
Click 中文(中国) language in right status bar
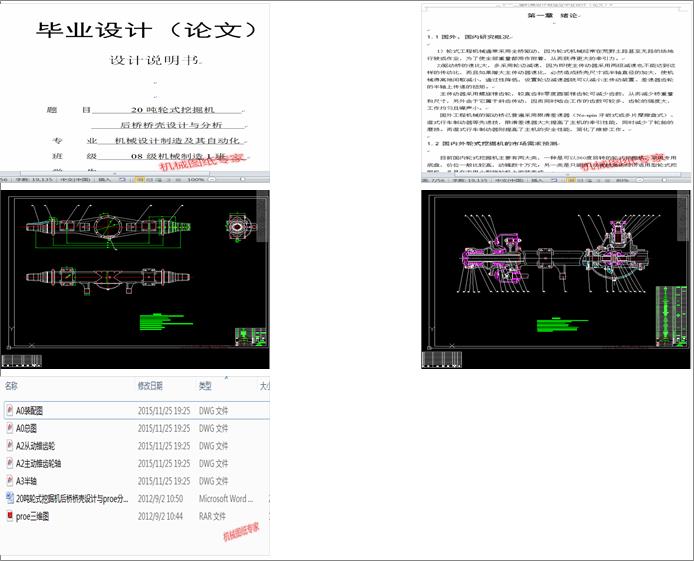[x=509, y=180]
